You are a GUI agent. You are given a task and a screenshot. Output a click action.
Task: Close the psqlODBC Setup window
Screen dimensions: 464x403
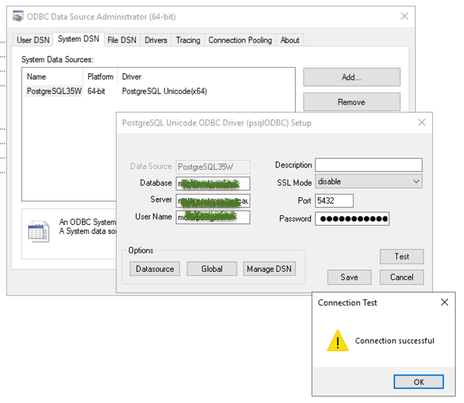[x=422, y=122]
